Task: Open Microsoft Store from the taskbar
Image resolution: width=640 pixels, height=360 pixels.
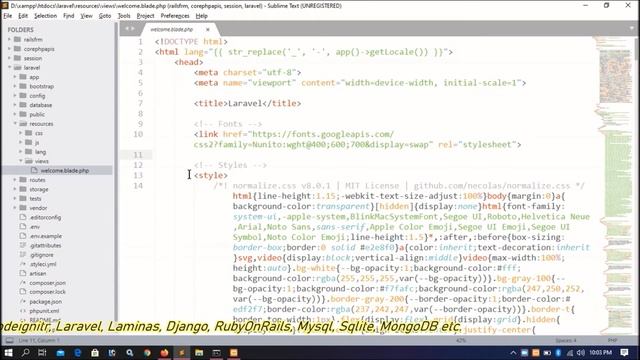Action: (x=95, y=353)
